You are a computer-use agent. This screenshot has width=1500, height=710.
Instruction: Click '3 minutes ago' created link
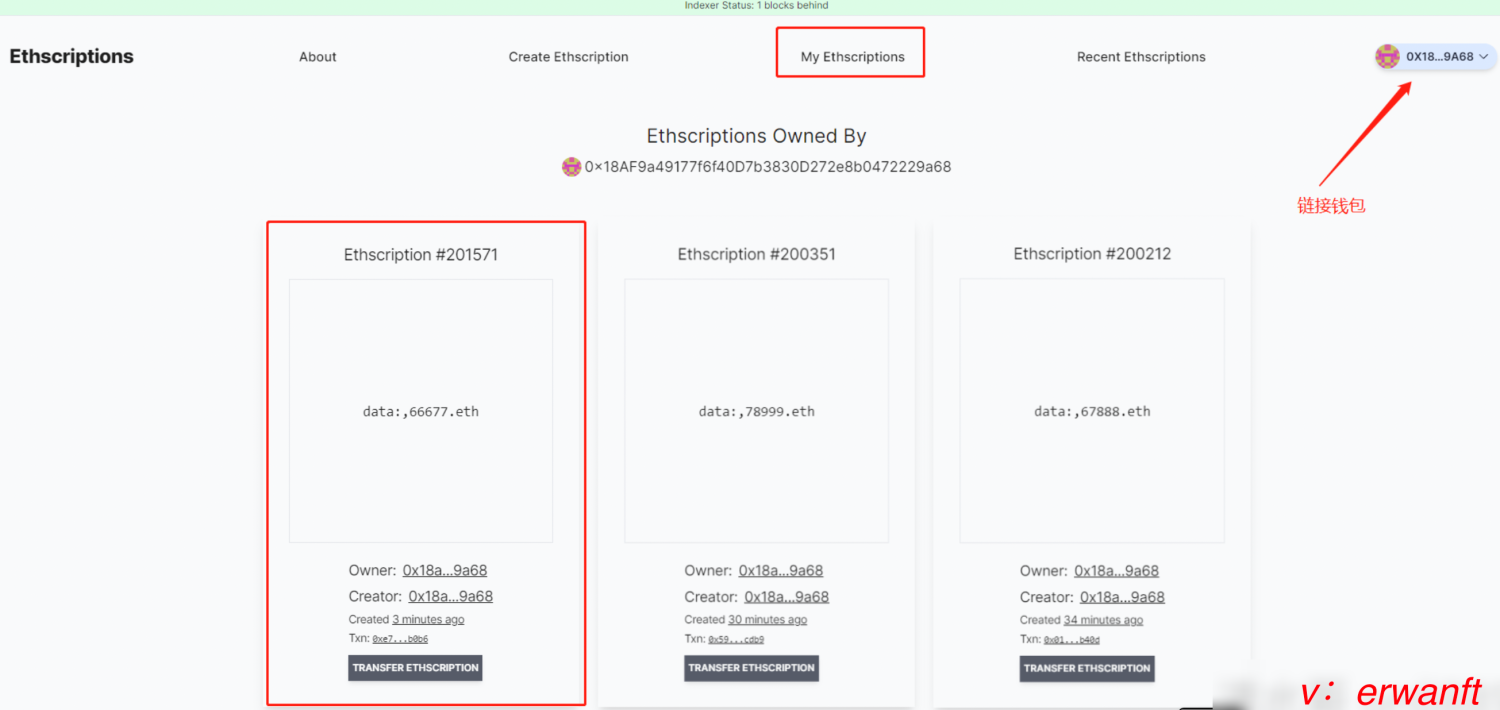point(428,620)
